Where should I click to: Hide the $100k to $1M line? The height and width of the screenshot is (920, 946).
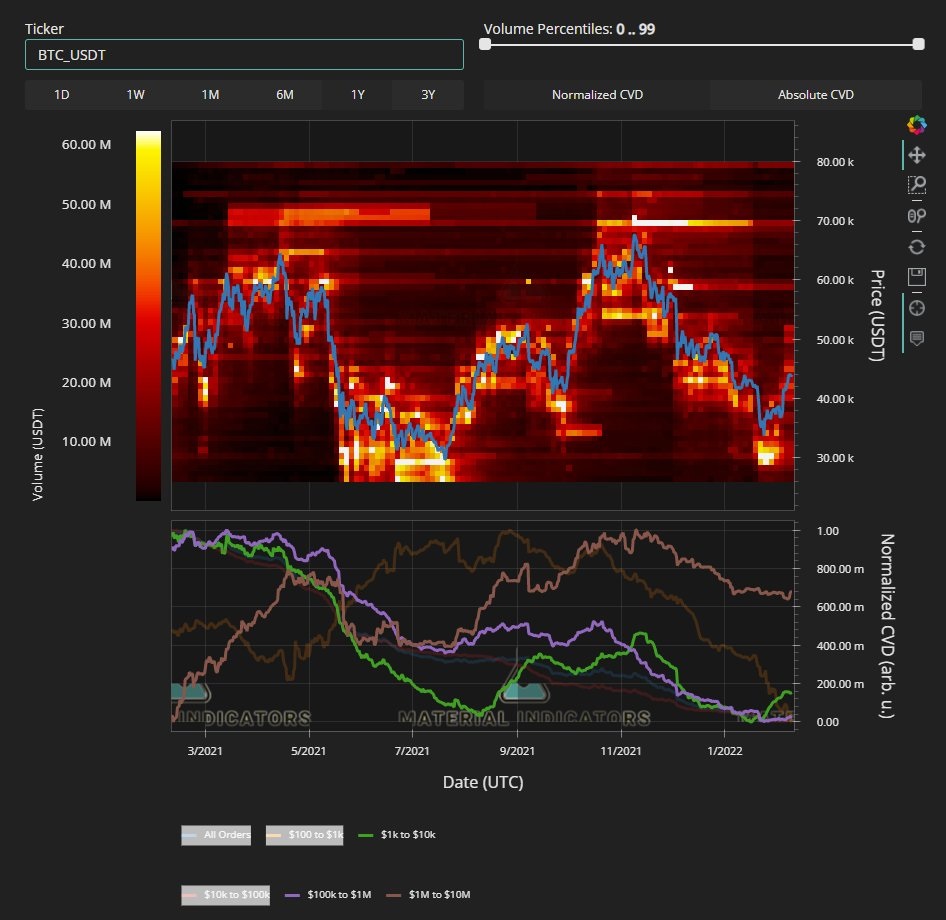[x=328, y=895]
